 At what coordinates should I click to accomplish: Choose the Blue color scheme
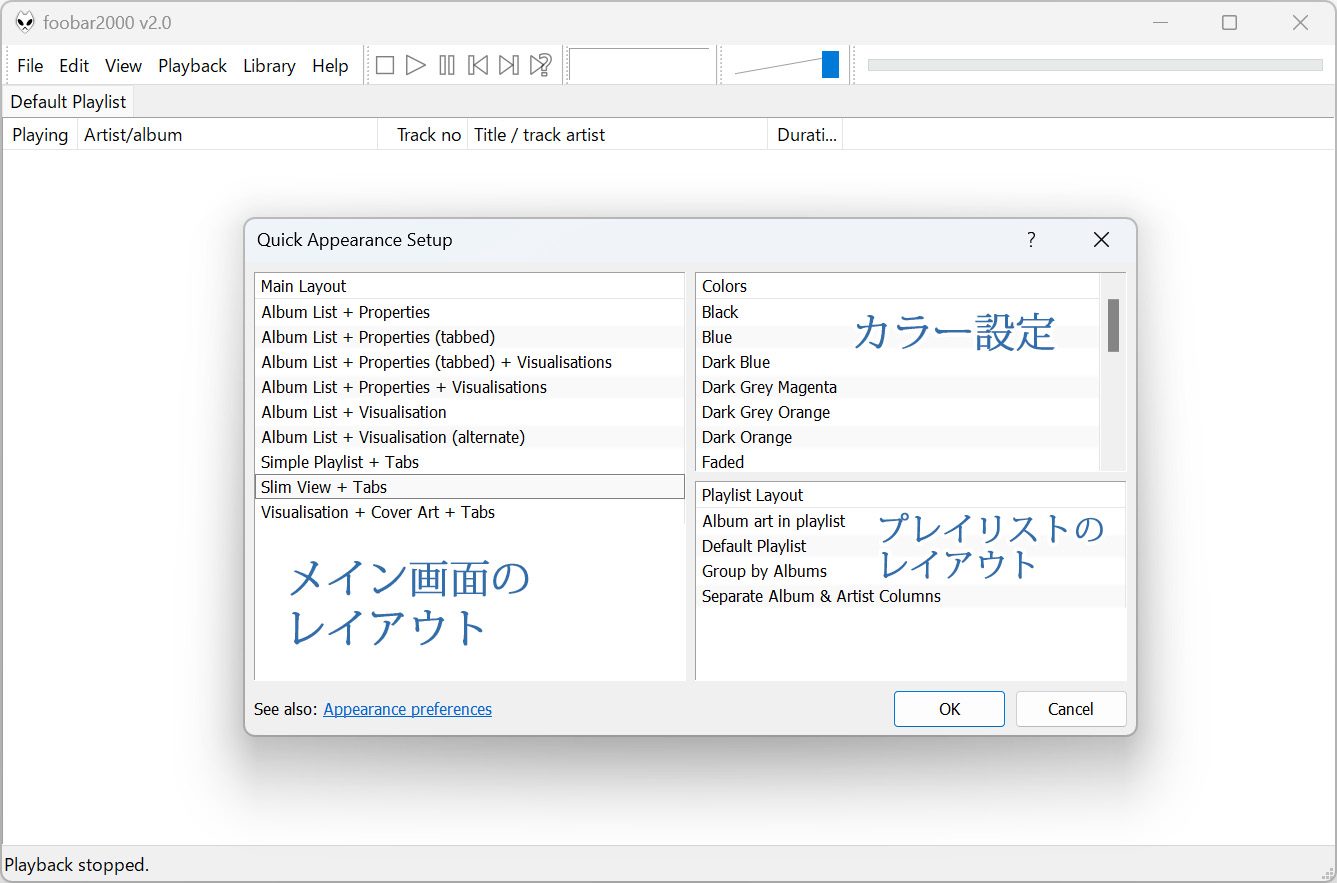point(897,337)
